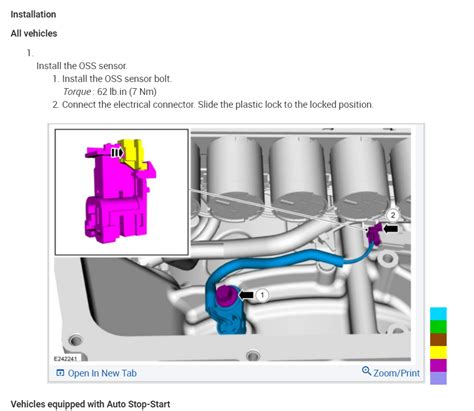The height and width of the screenshot is (411, 474).
Task: Pick the cyan color swatch
Action: point(438,314)
